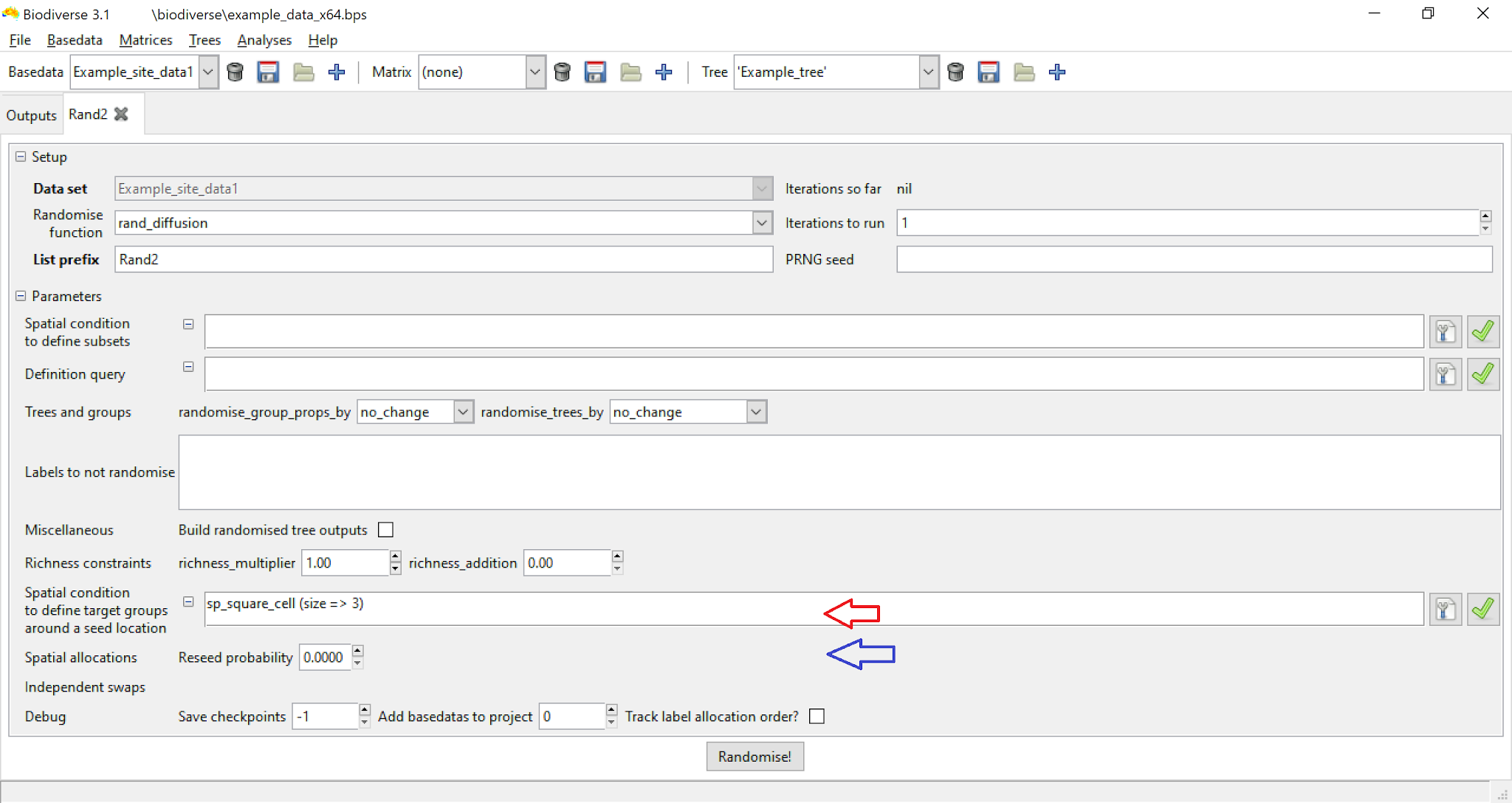This screenshot has width=1512, height=803.
Task: Switch to the Outputs tab
Action: point(31,114)
